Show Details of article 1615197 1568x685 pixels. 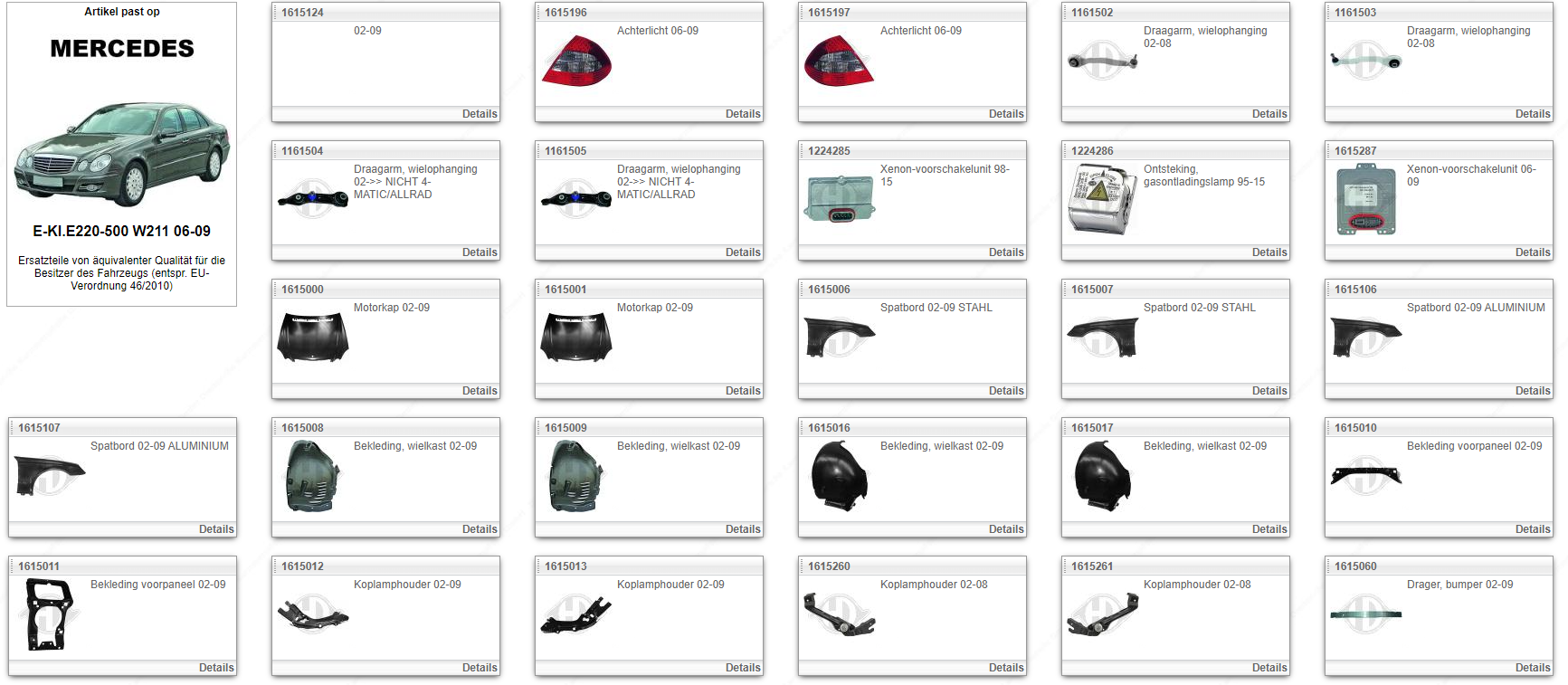coord(1006,114)
